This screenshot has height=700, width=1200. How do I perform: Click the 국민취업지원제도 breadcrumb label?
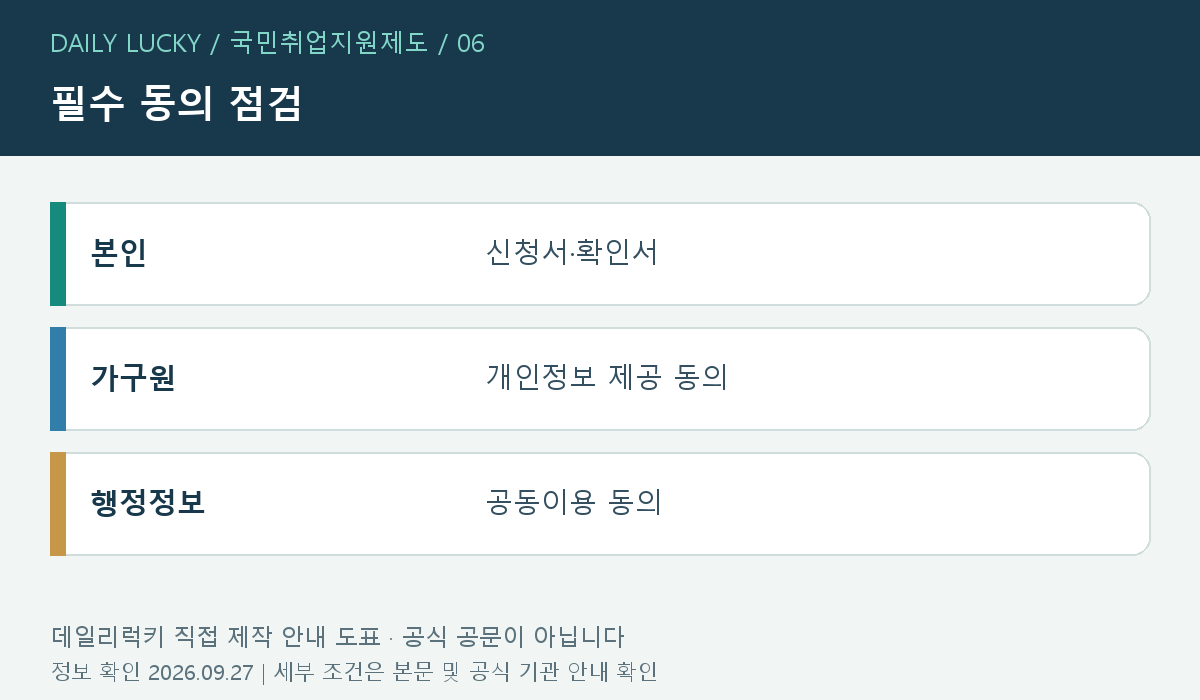coord(329,43)
